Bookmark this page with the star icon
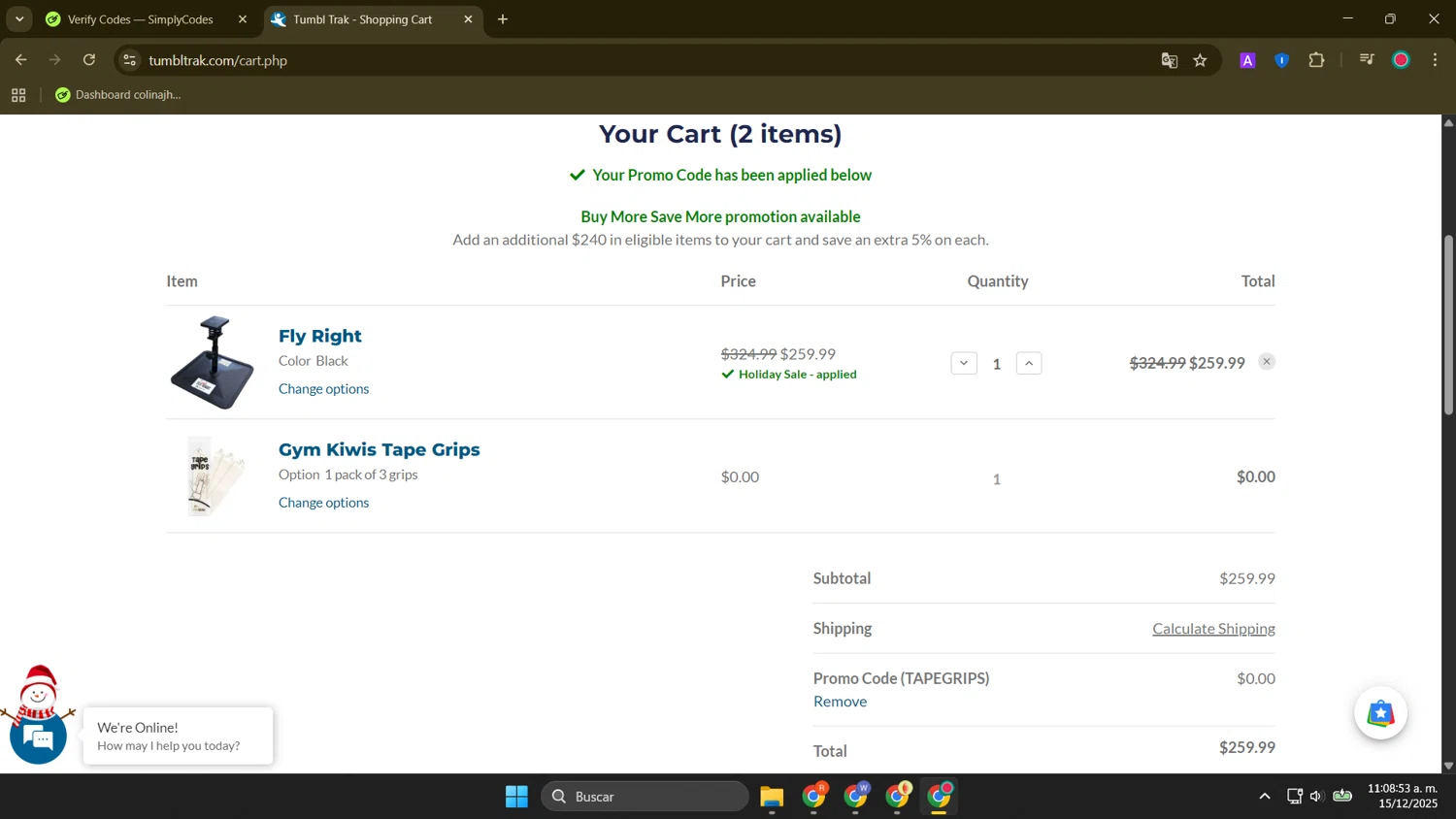The width and height of the screenshot is (1456, 819). click(x=1201, y=60)
